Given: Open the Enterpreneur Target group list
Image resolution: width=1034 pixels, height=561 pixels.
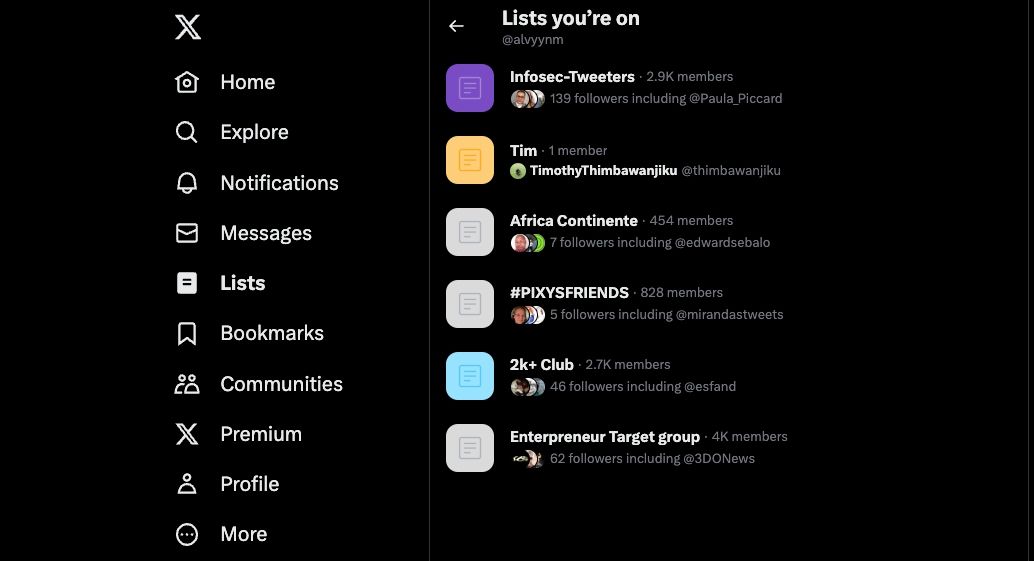Looking at the screenshot, I should pos(604,437).
